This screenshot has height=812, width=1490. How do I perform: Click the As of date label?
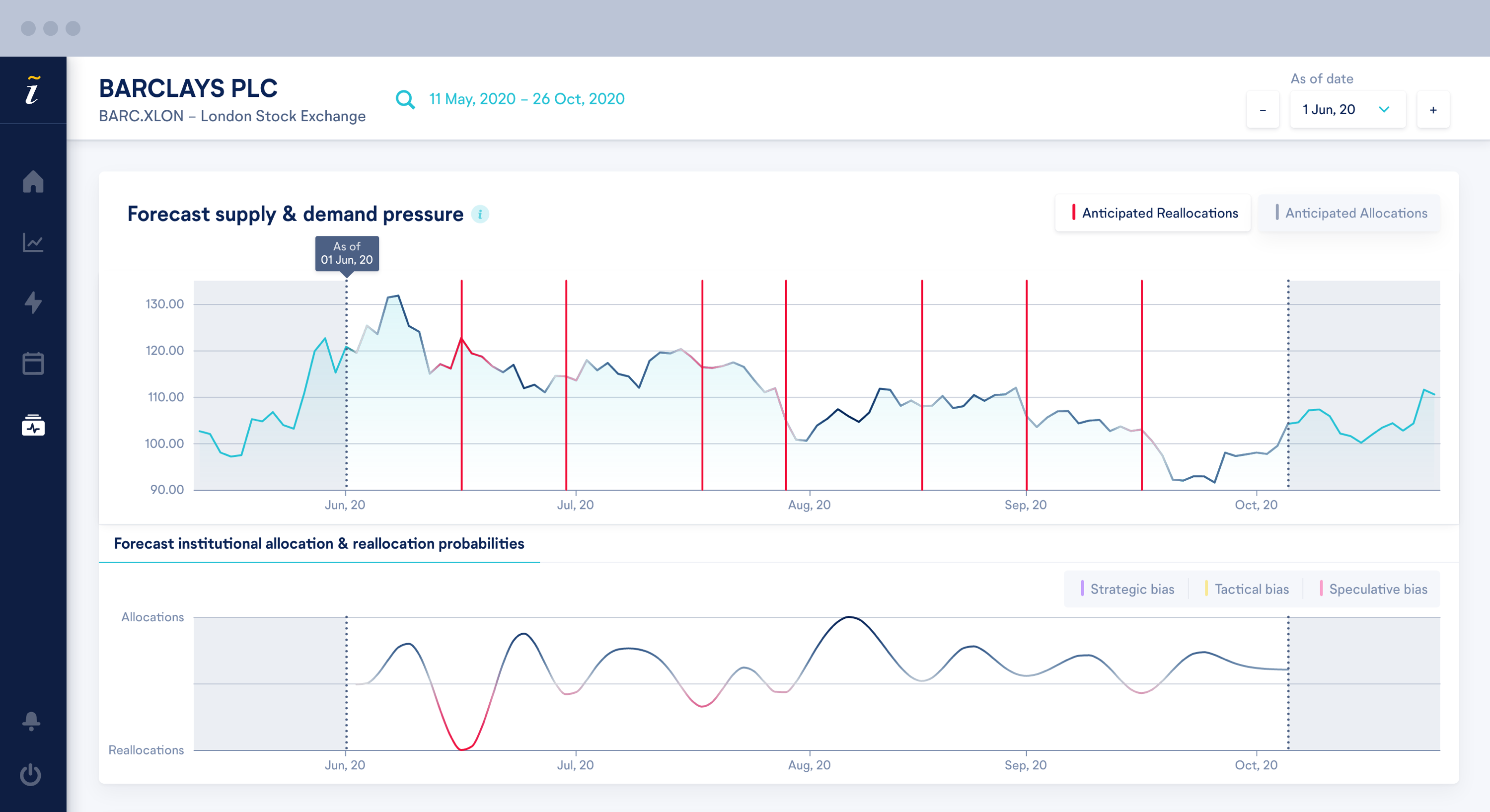pyautogui.click(x=1322, y=78)
